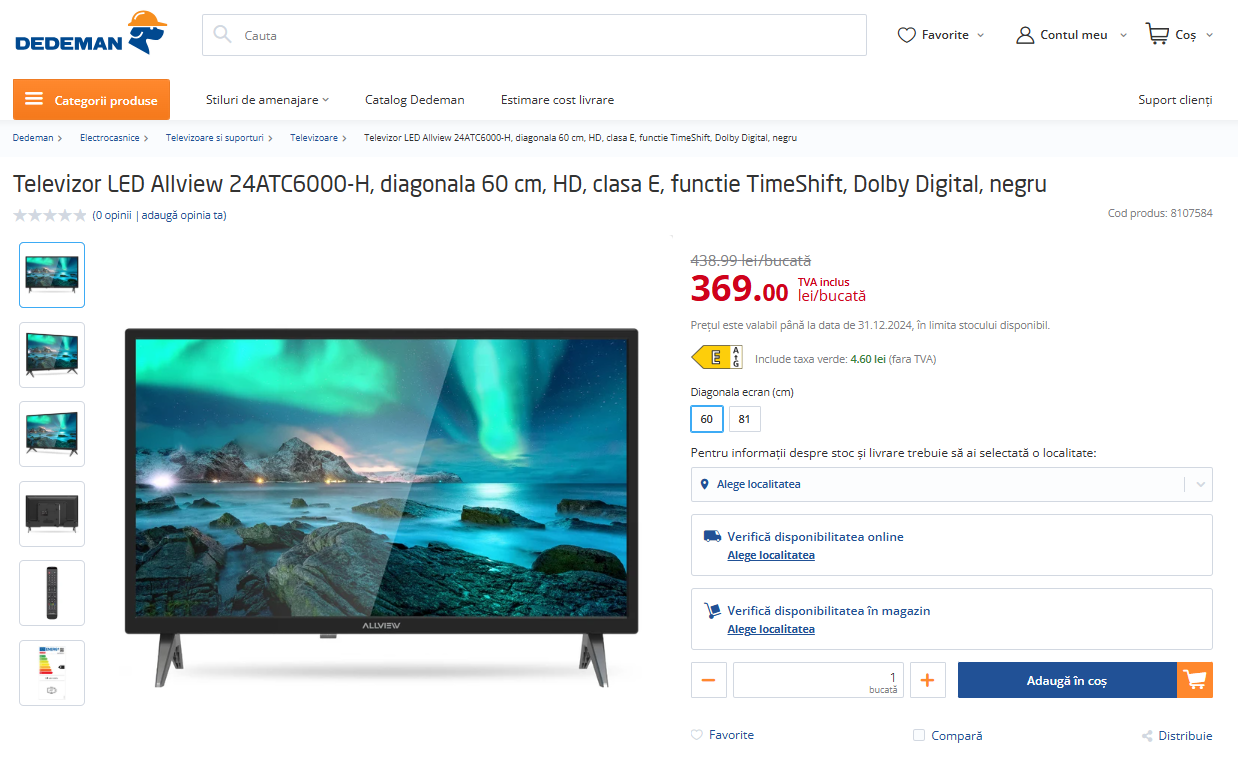Increase quantity with the plus button
1238x766 pixels.
coord(927,680)
